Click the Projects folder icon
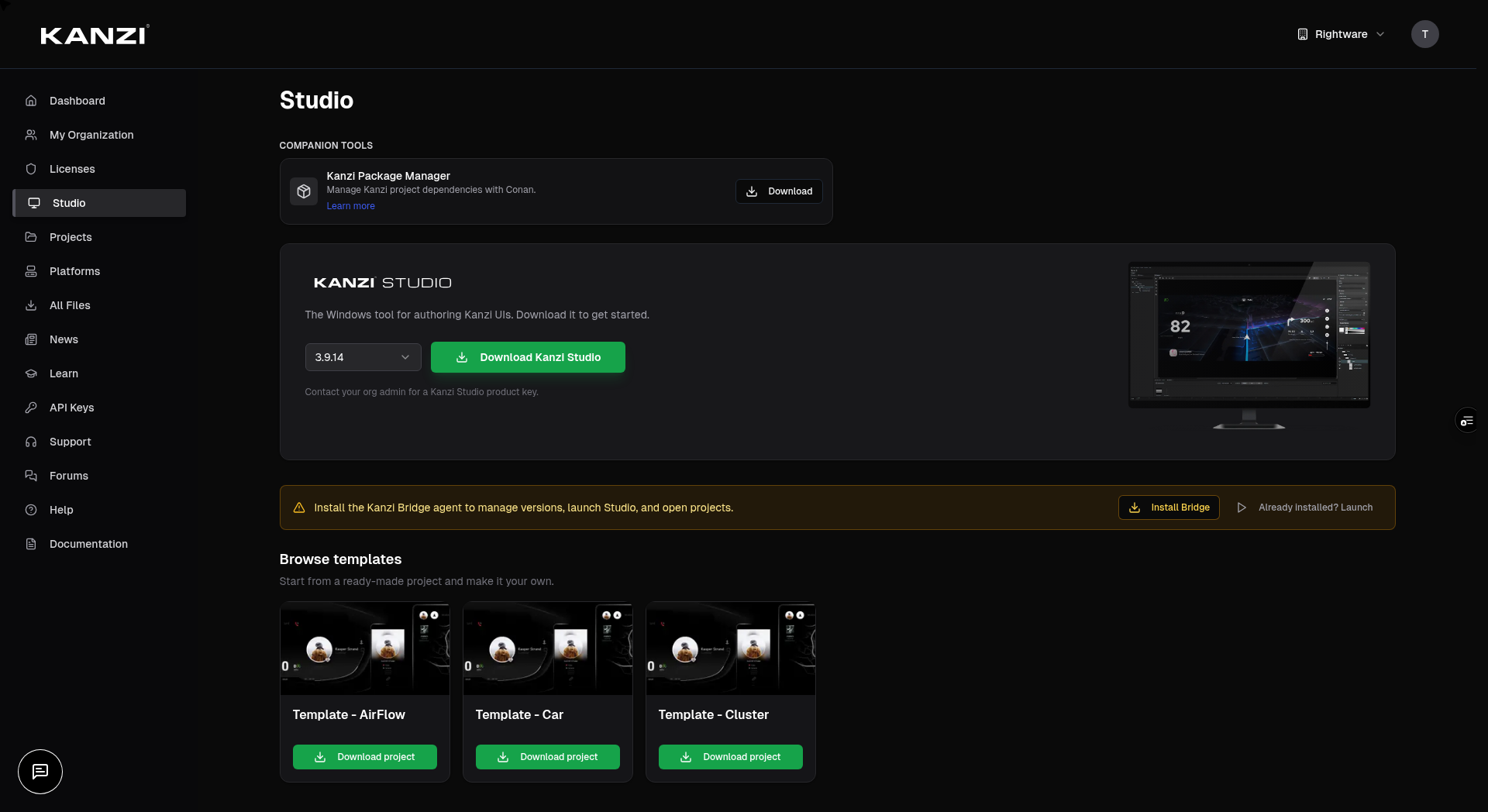This screenshot has height=812, width=1488. point(31,237)
